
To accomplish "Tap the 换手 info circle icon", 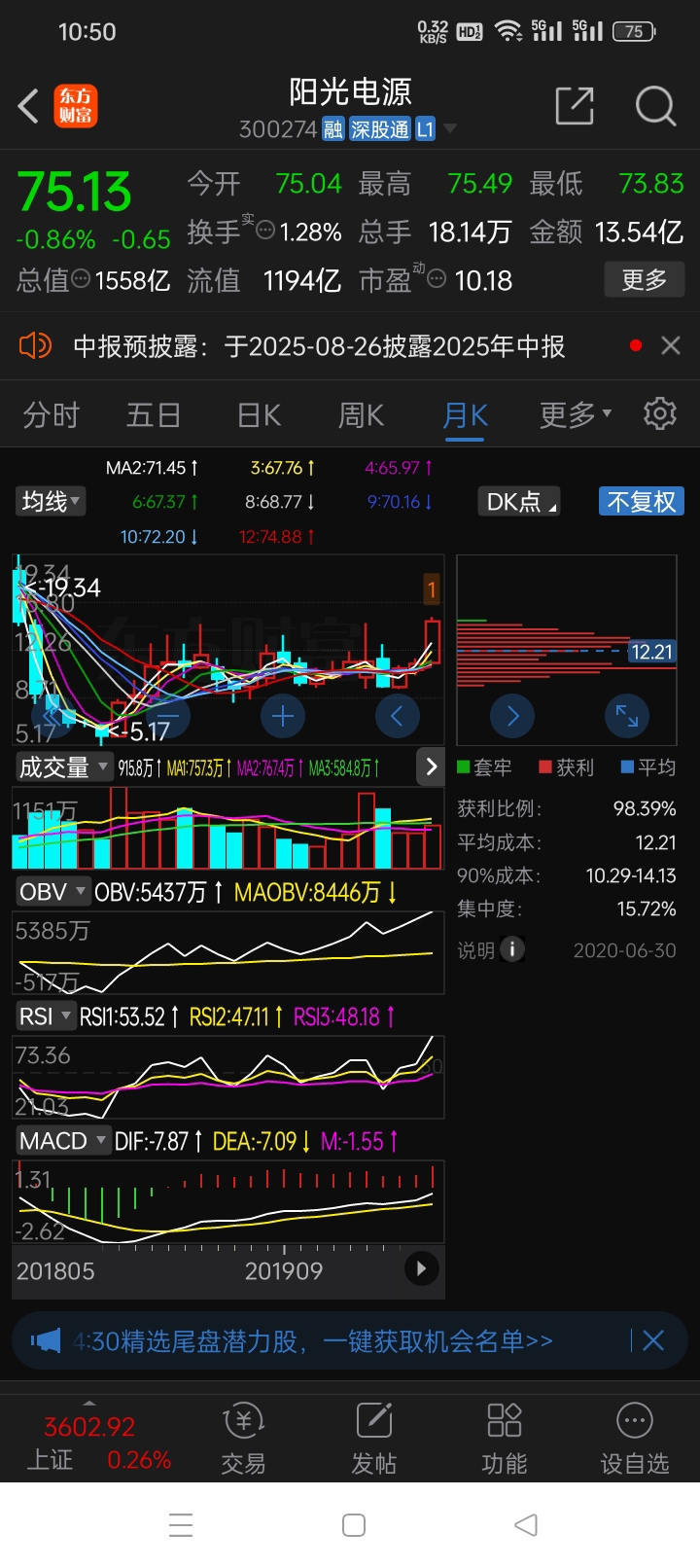I will point(264,232).
